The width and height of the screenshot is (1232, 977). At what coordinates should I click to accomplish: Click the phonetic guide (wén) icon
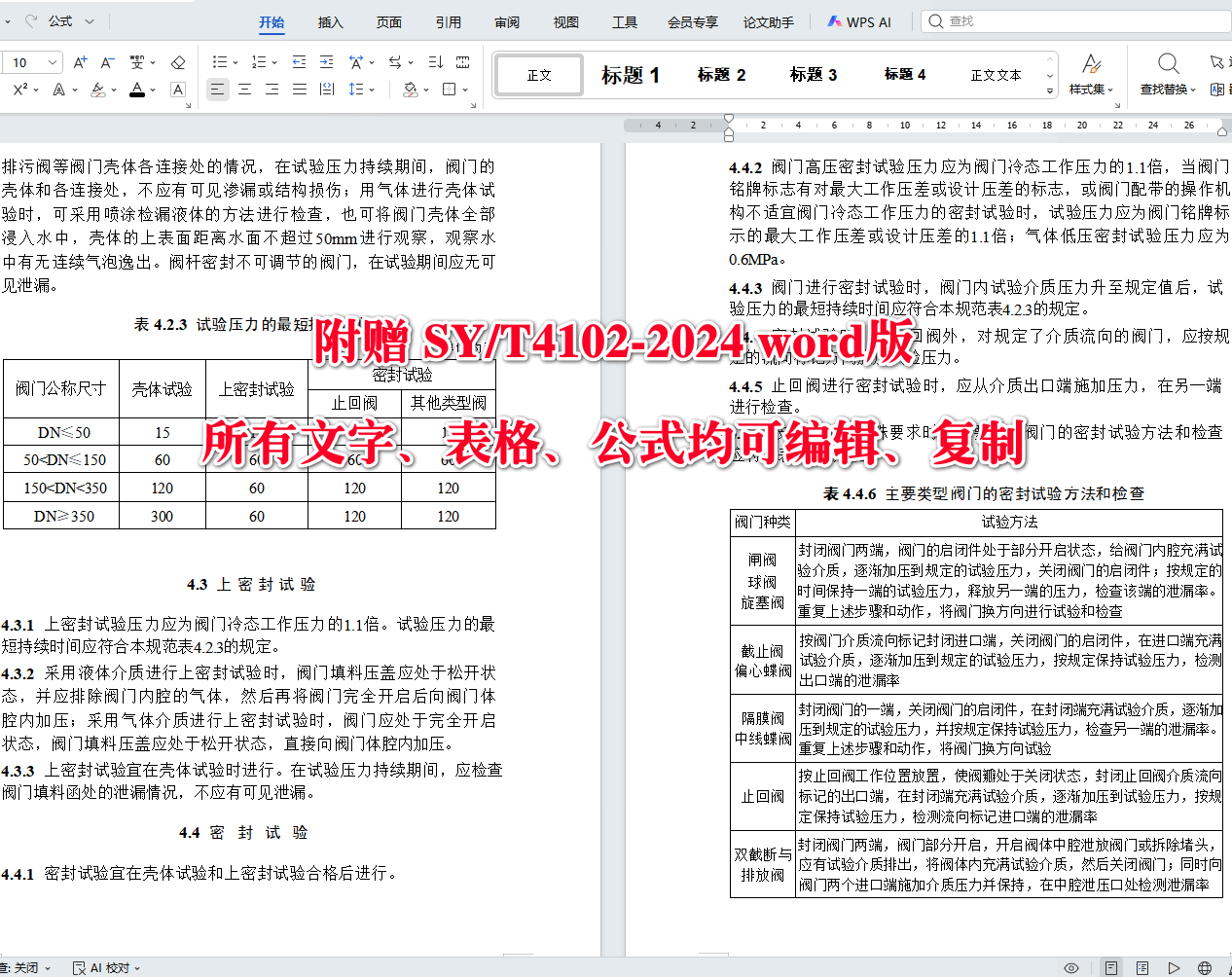click(x=137, y=62)
